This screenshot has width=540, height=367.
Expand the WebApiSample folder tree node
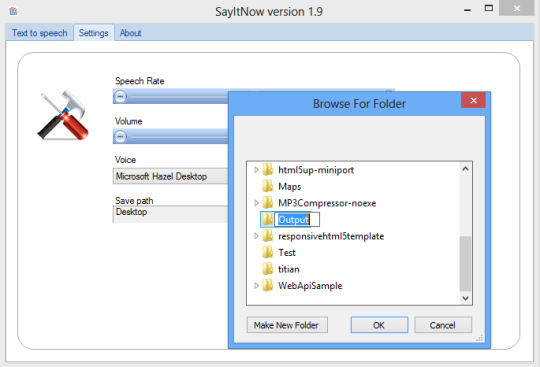[x=256, y=285]
